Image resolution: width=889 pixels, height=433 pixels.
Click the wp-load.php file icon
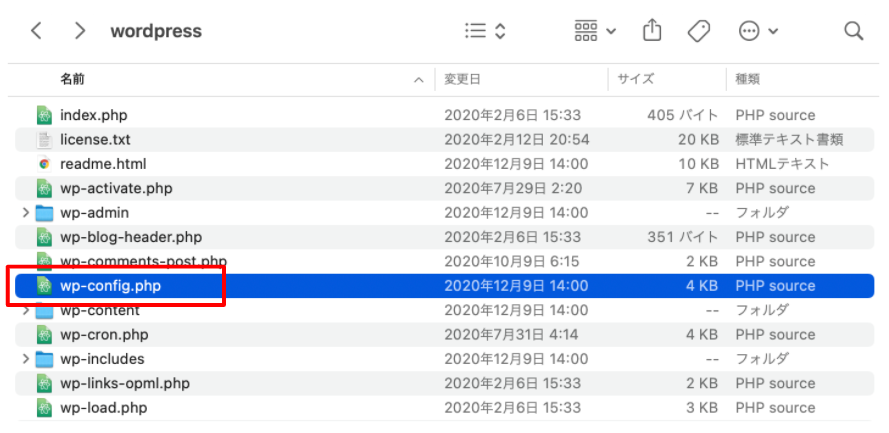(x=44, y=408)
